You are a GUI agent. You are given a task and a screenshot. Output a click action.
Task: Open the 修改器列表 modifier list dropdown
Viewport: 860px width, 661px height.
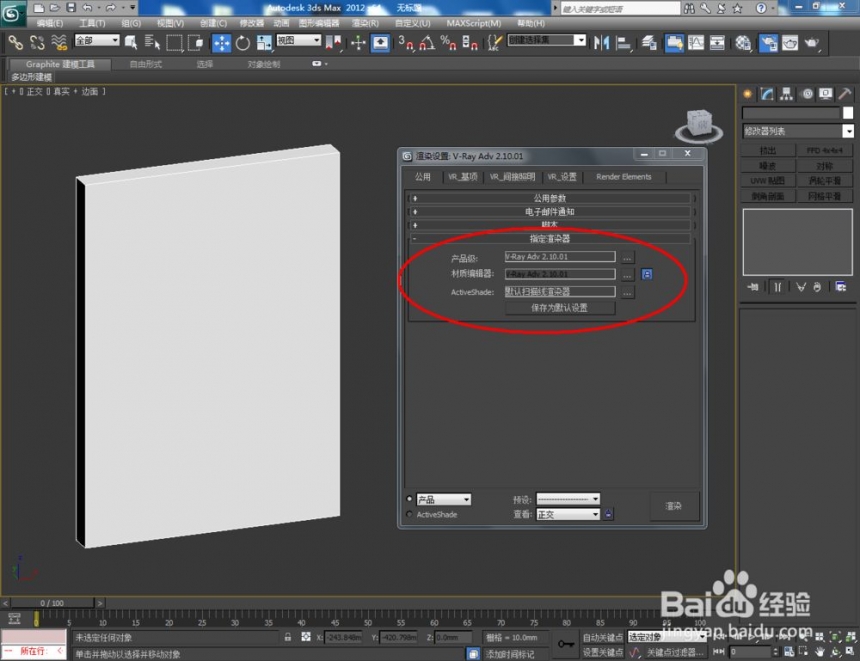[x=798, y=131]
